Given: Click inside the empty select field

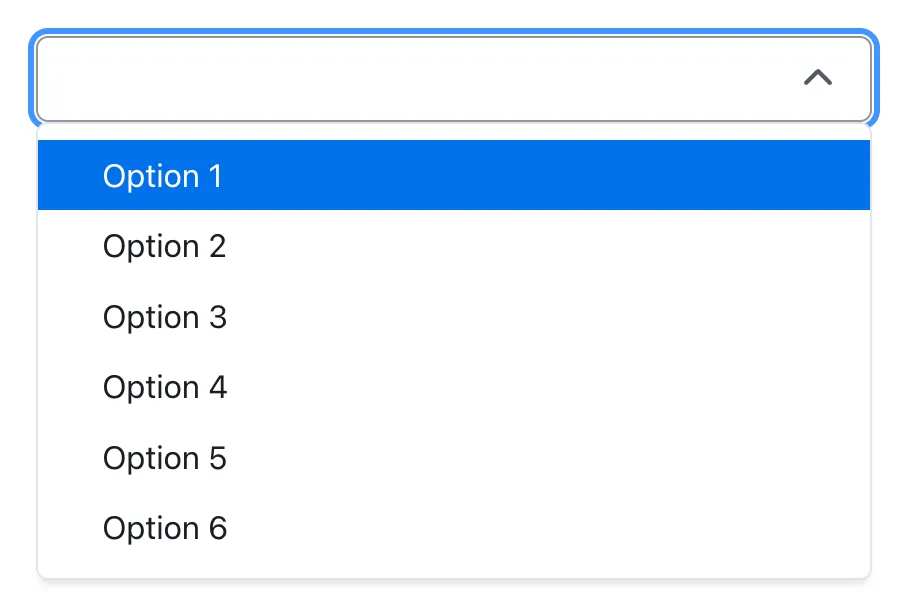Looking at the screenshot, I should pyautogui.click(x=420, y=78).
